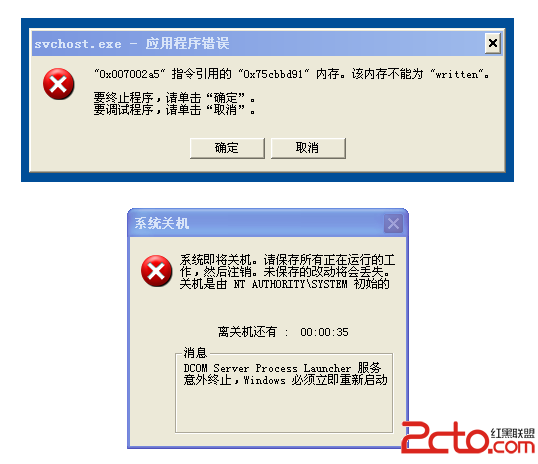Image resolution: width=538 pixels, height=464 pixels.
Task: Click the svchost.exe 应用程序错误 title bar
Action: 257,44
